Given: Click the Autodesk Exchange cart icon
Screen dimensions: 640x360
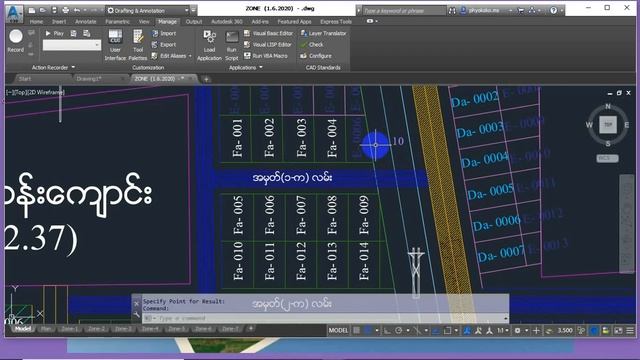Looking at the screenshot, I should pos(520,11).
